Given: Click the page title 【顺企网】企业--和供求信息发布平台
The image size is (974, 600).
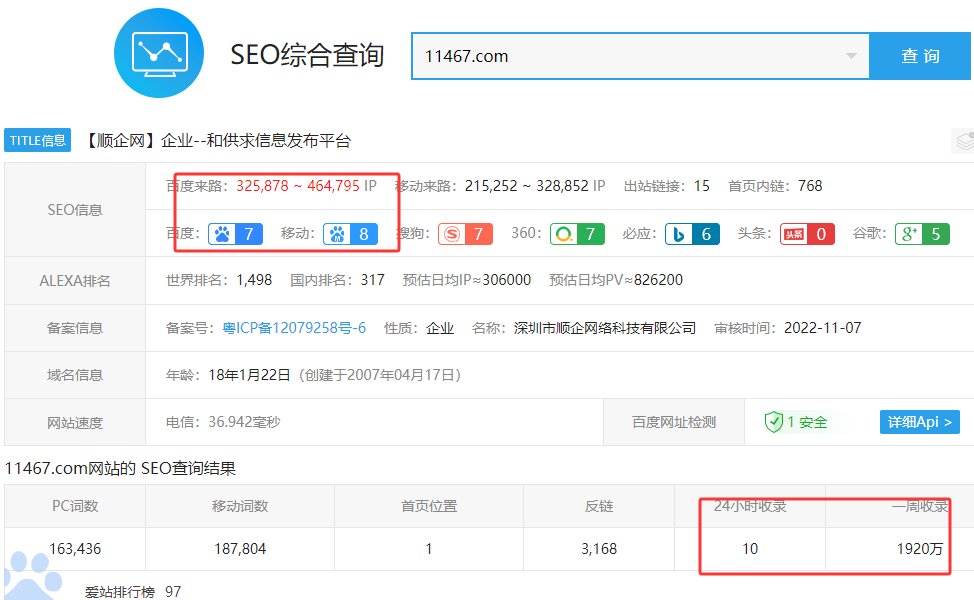Looking at the screenshot, I should tap(217, 141).
